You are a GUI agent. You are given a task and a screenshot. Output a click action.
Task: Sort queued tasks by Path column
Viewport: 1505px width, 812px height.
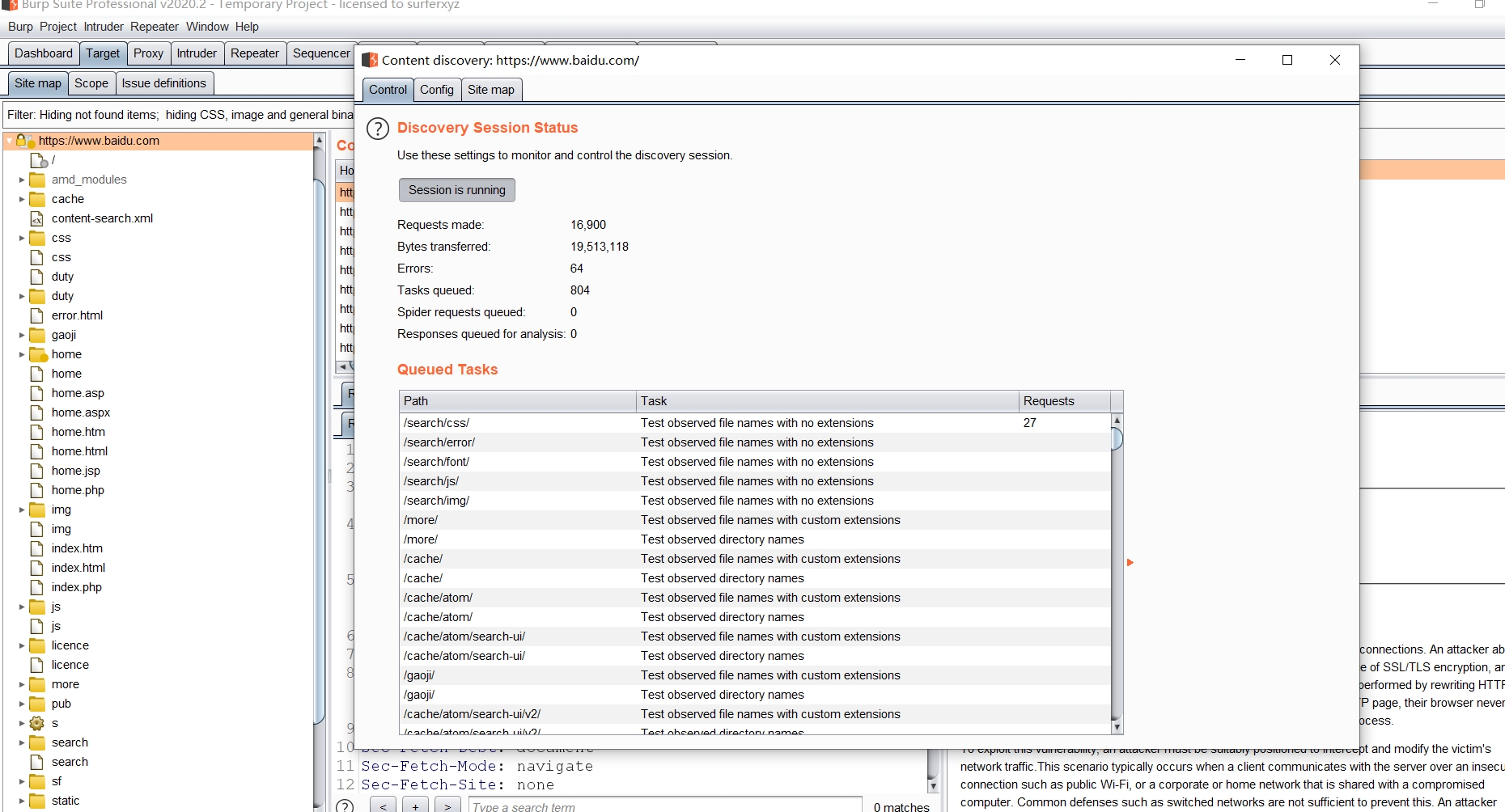[518, 401]
